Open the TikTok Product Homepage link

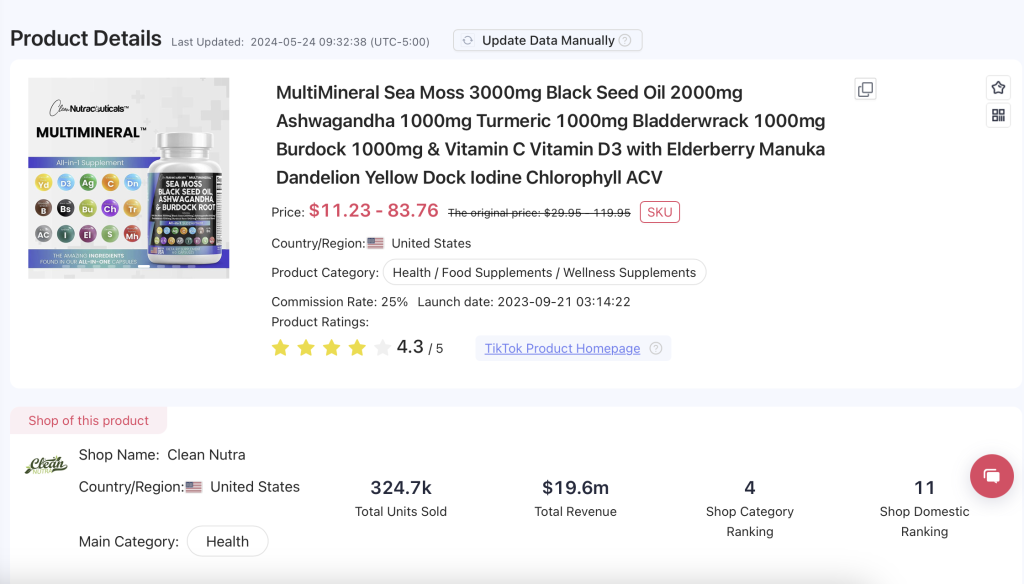[562, 349]
